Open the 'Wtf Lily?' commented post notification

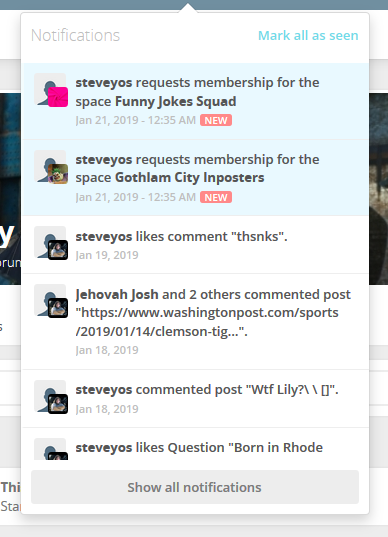(x=196, y=399)
